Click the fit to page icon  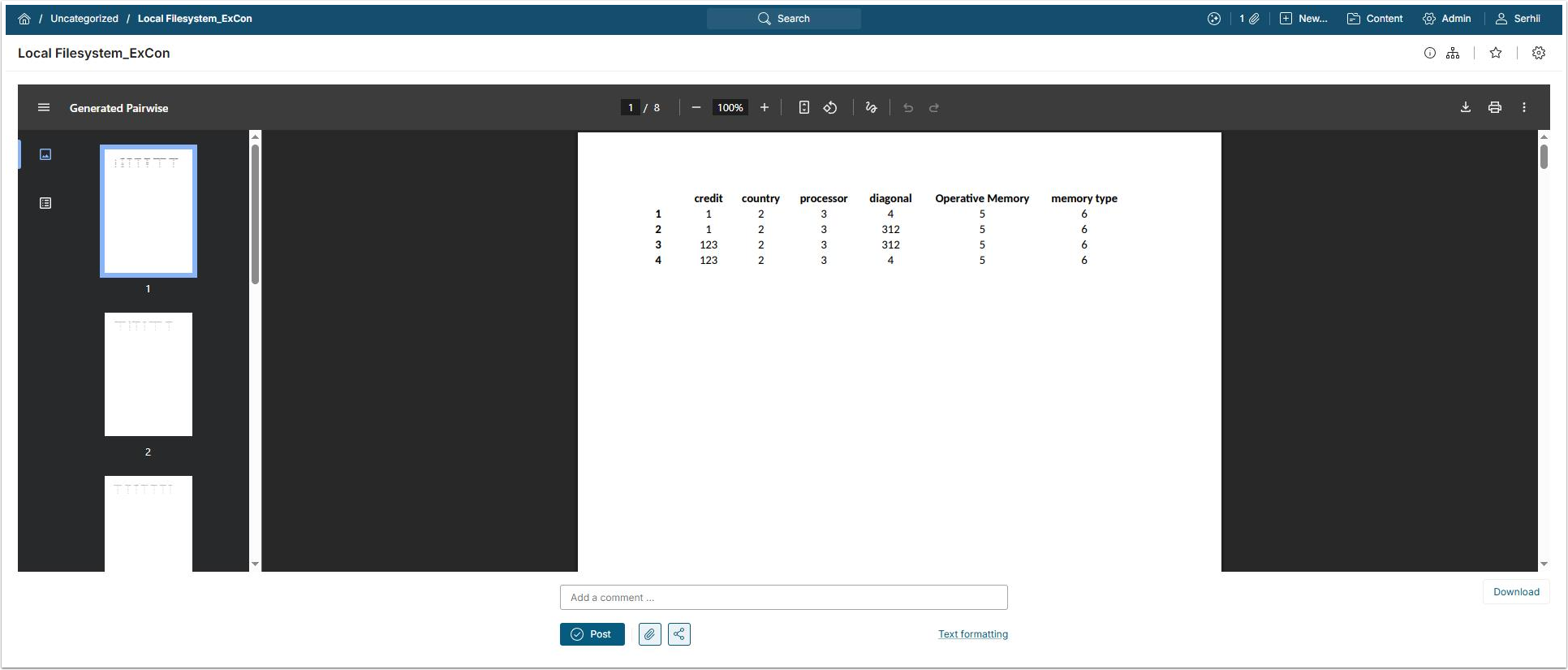coord(803,108)
